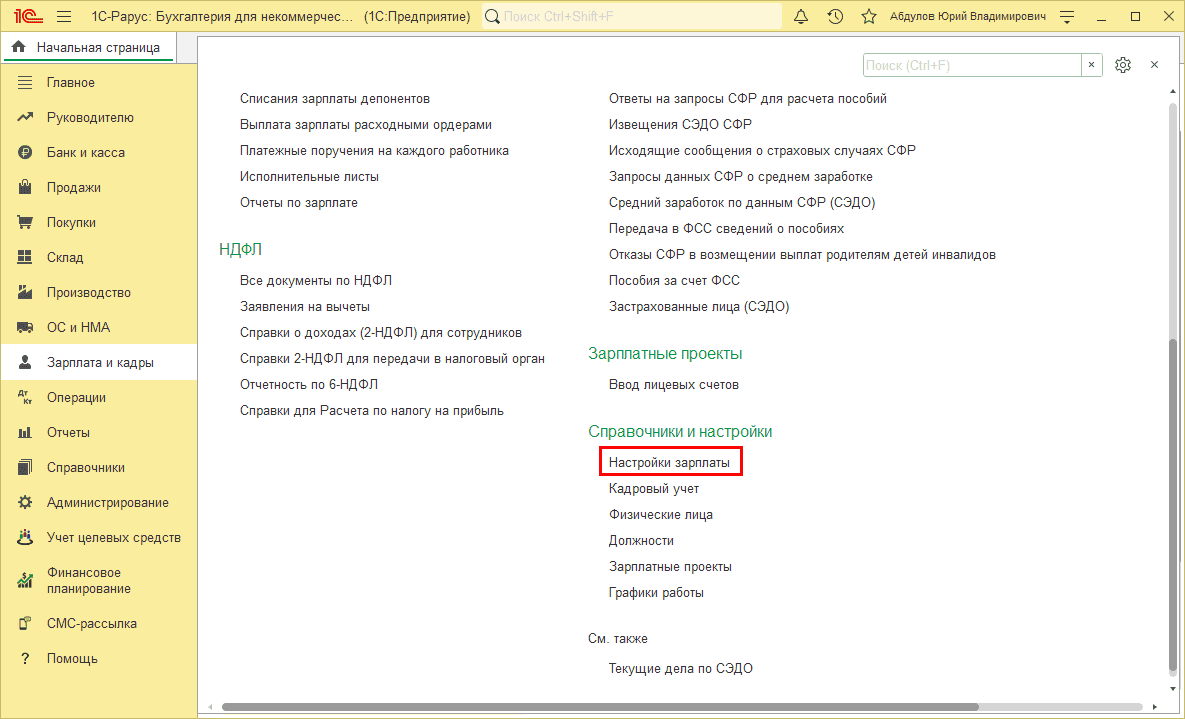The width and height of the screenshot is (1185, 719).
Task: Open the hamburger main menu icon
Action: pyautogui.click(x=64, y=17)
